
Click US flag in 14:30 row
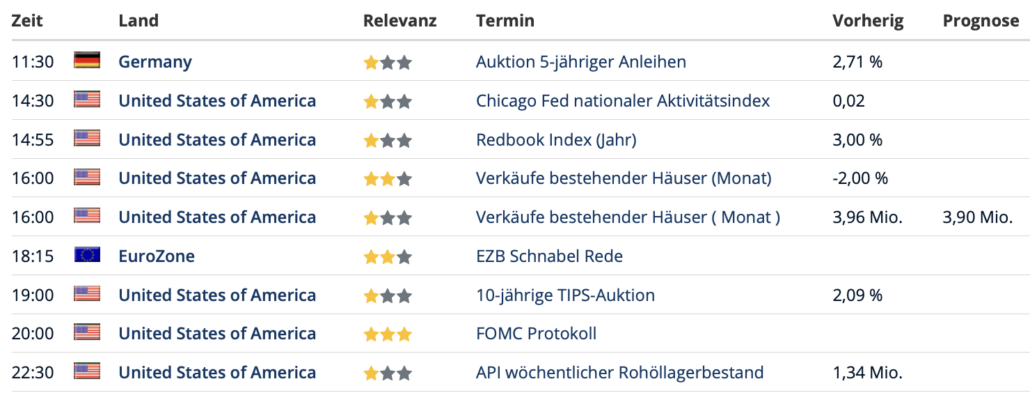click(x=87, y=101)
